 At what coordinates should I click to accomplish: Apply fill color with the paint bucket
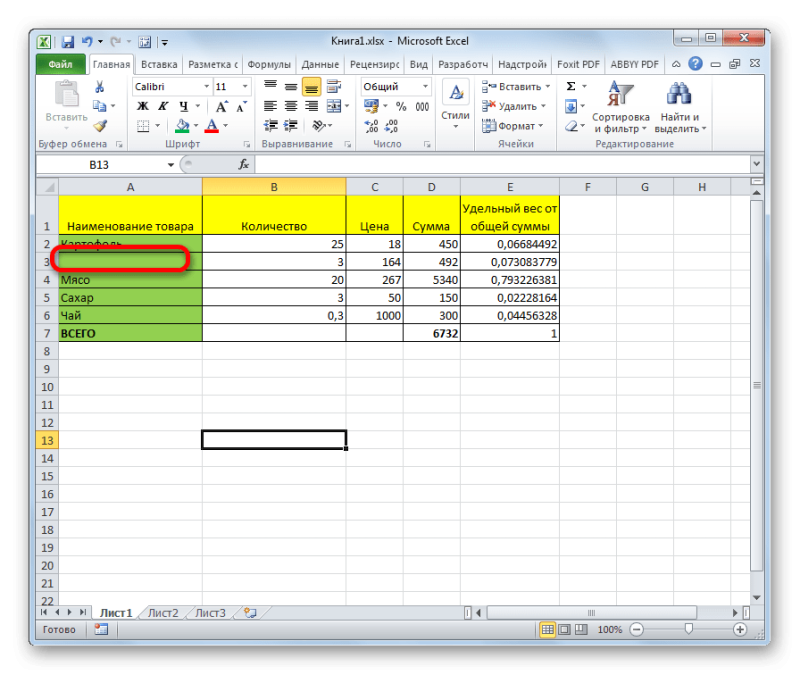pyautogui.click(x=182, y=126)
